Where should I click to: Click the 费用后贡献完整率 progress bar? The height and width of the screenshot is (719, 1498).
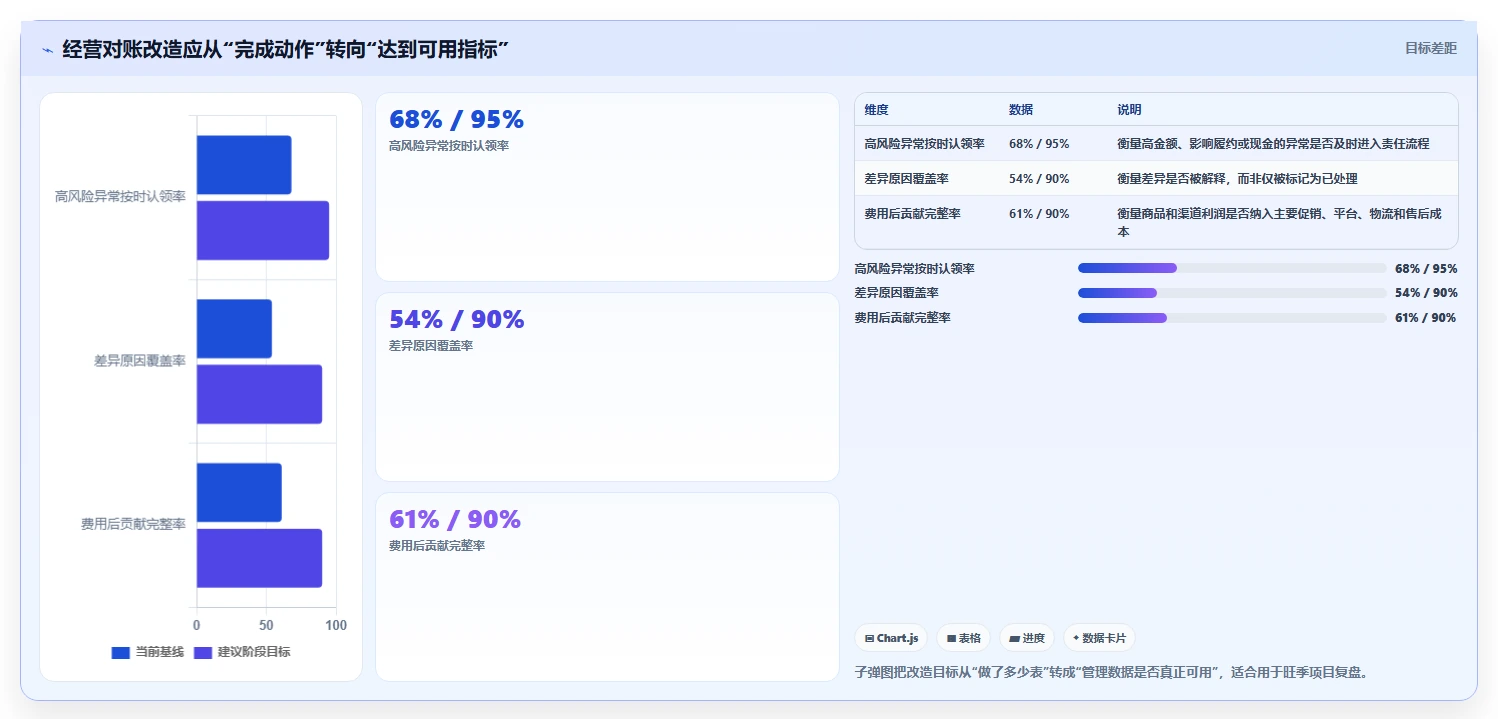(1232, 318)
